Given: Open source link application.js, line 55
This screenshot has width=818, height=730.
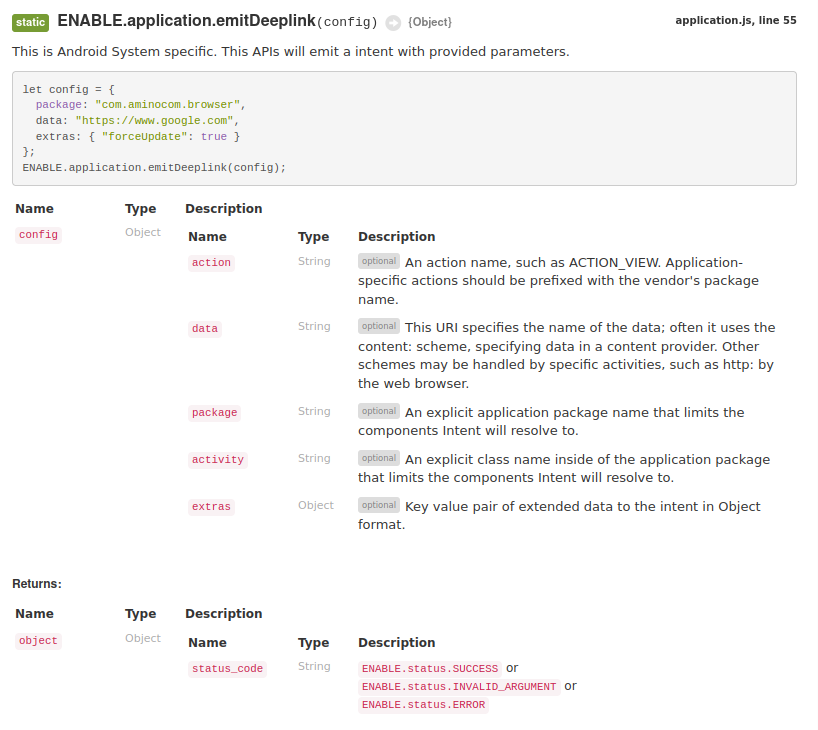Looking at the screenshot, I should pos(736,20).
